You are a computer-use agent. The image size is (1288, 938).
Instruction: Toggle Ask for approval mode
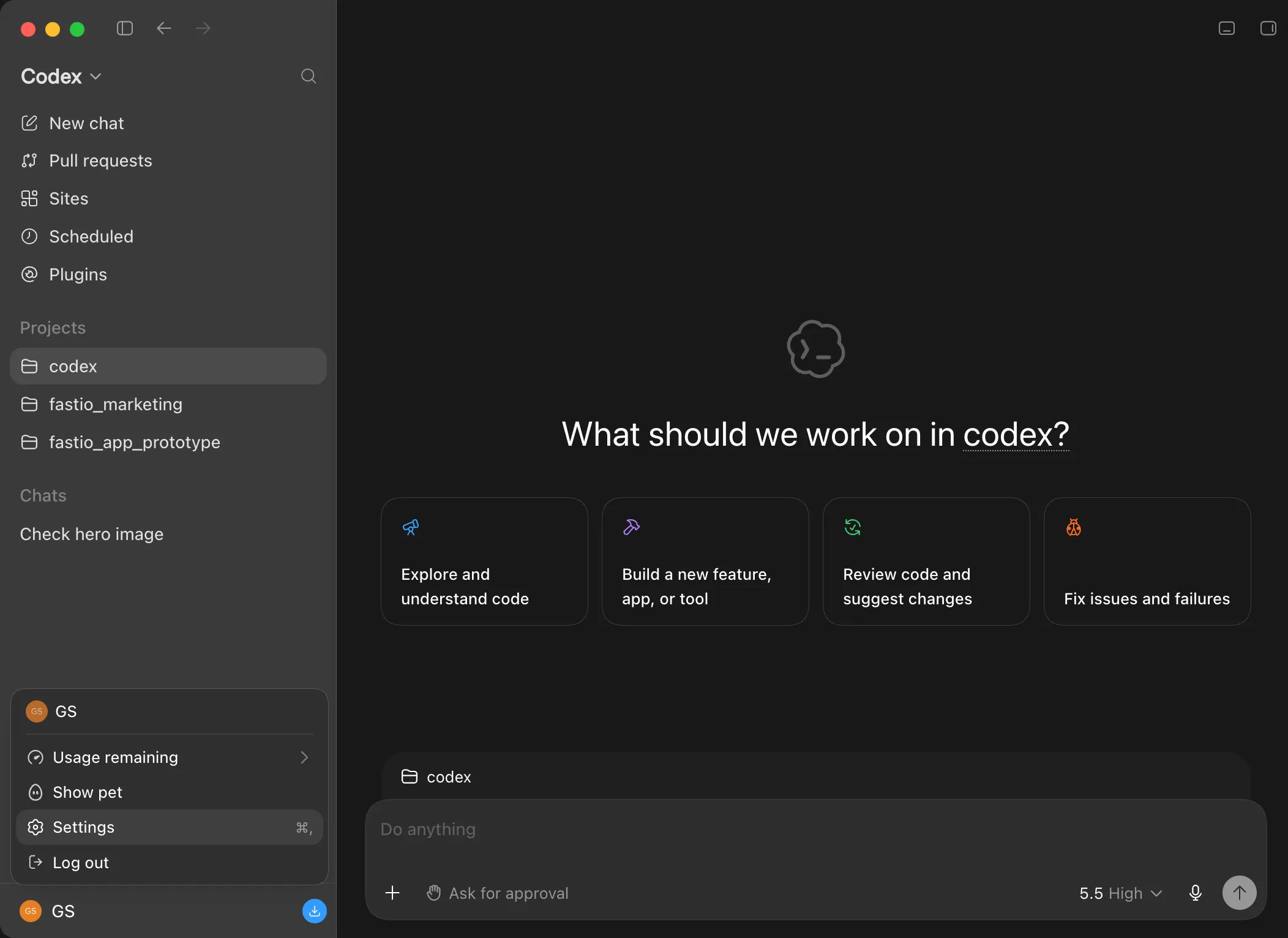pyautogui.click(x=497, y=893)
